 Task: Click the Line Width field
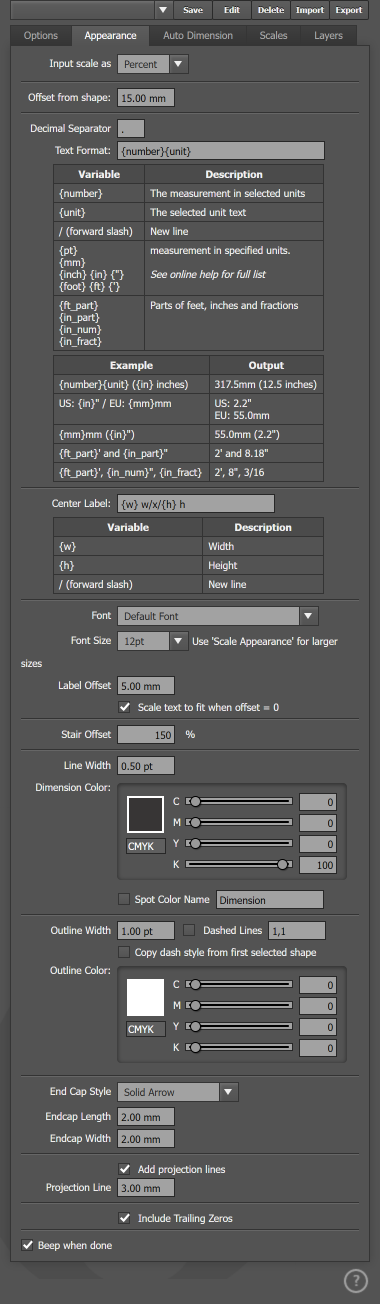146,765
